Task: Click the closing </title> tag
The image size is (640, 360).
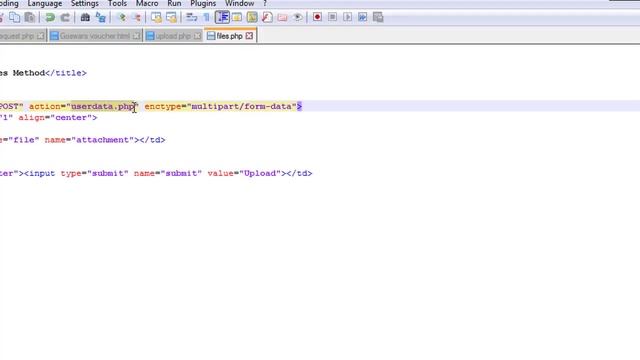Action: tap(66, 73)
